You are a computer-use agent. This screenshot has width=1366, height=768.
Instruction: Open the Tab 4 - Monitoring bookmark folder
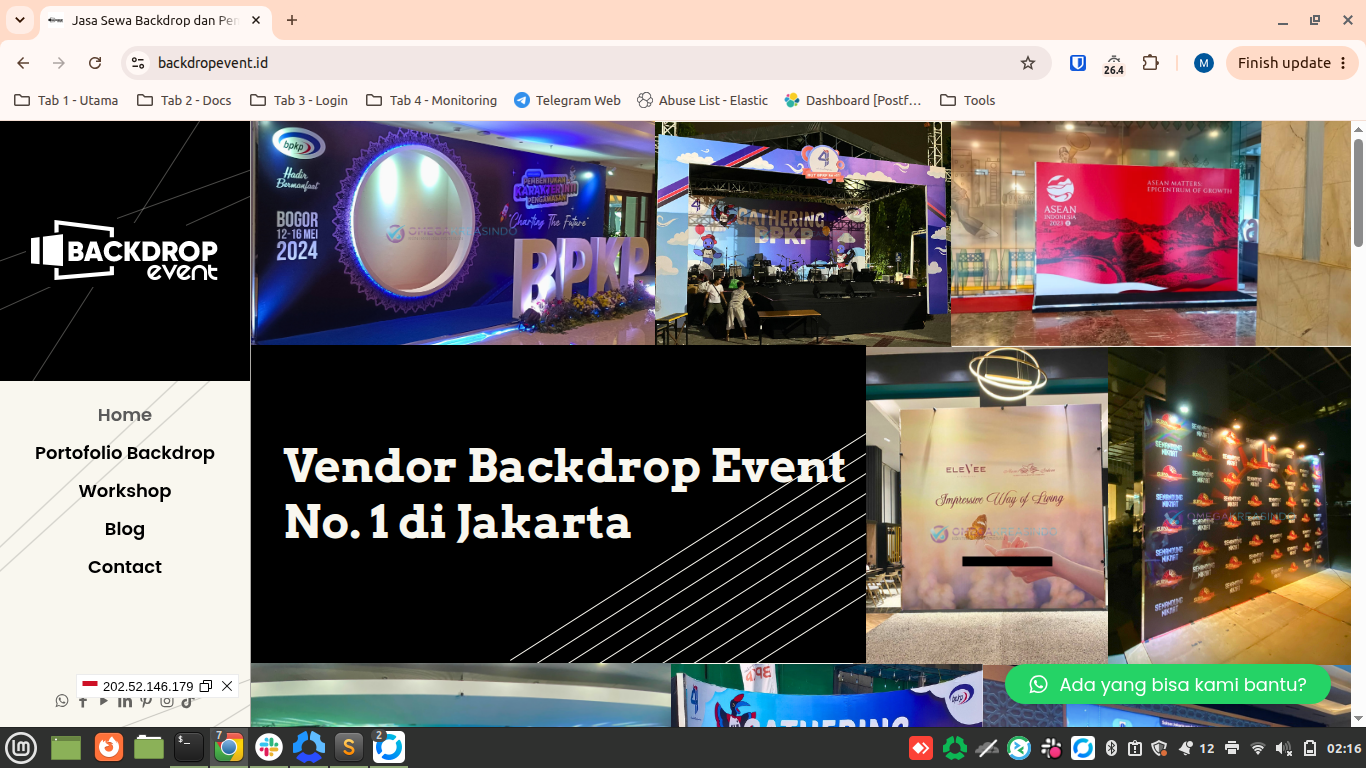click(x=432, y=100)
